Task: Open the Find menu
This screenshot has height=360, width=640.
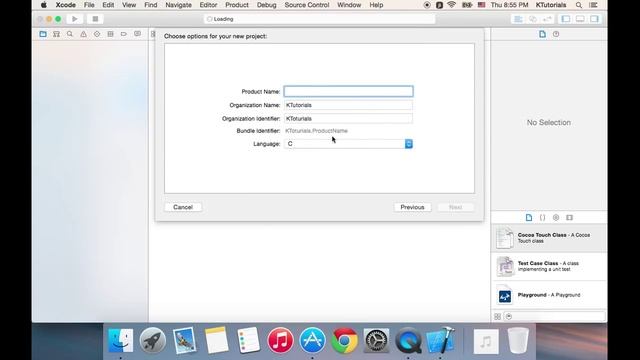Action: [151, 5]
